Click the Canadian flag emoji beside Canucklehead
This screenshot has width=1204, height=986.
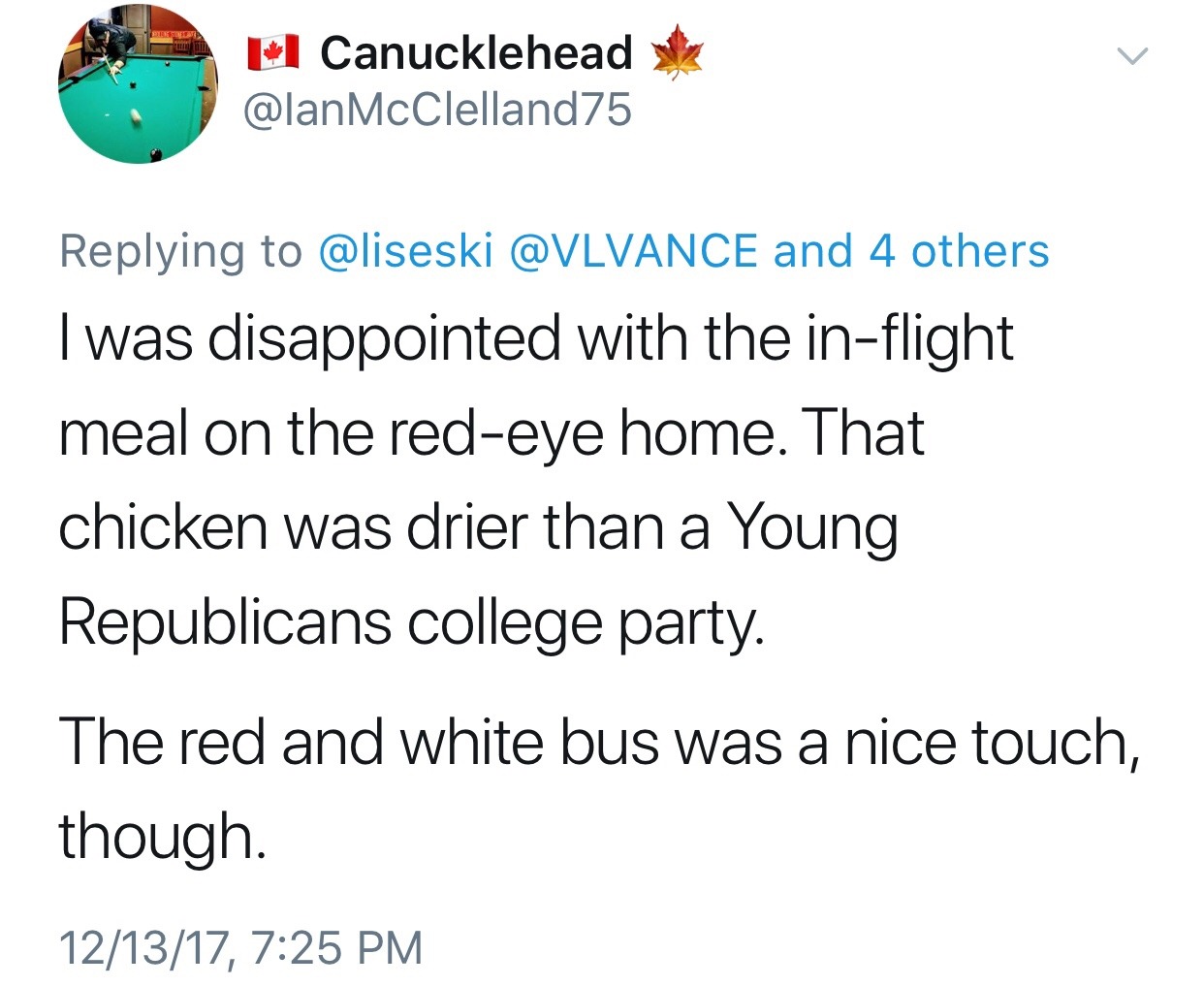pyautogui.click(x=272, y=52)
